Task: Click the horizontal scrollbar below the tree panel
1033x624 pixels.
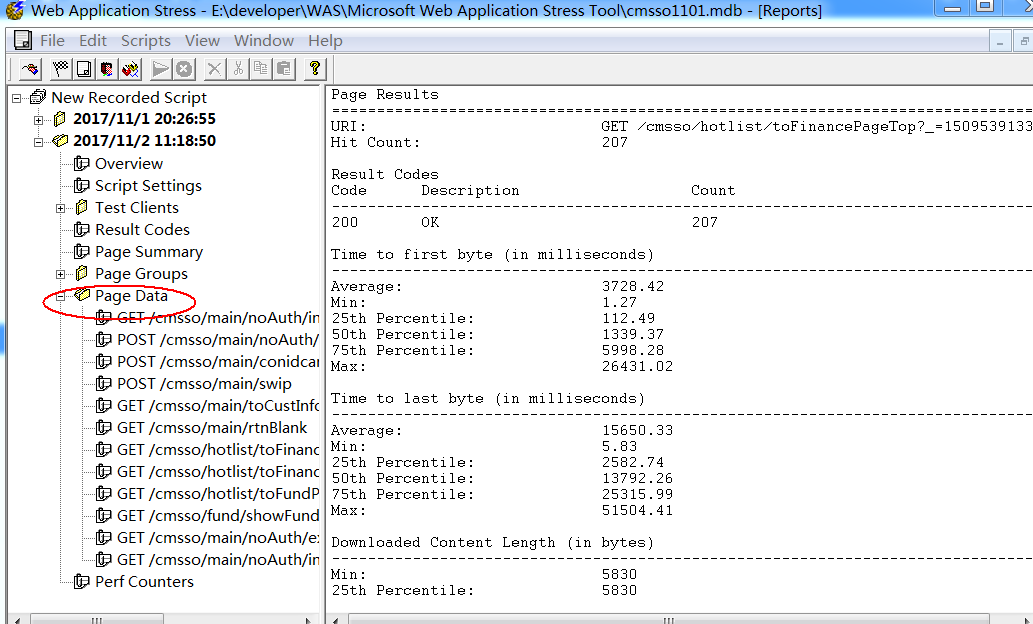Action: tap(97, 618)
